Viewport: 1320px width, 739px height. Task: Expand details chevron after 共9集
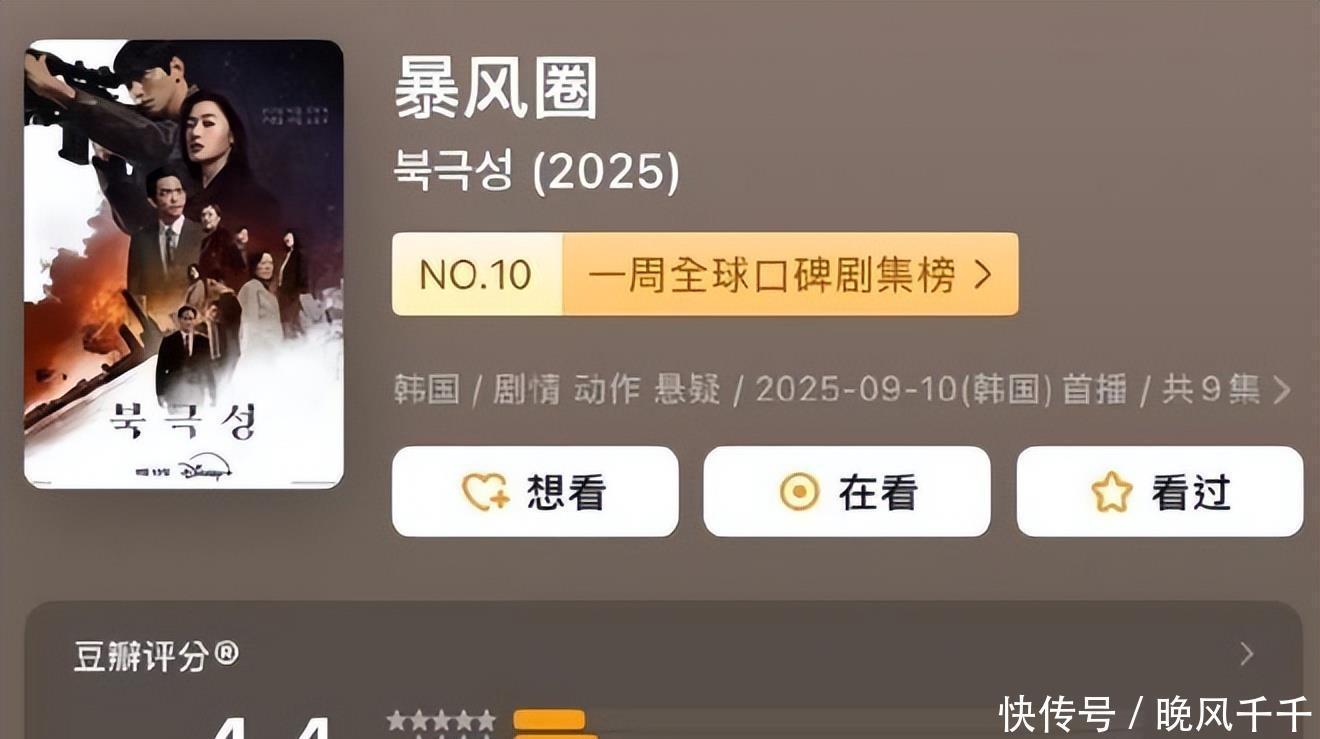coord(1281,390)
